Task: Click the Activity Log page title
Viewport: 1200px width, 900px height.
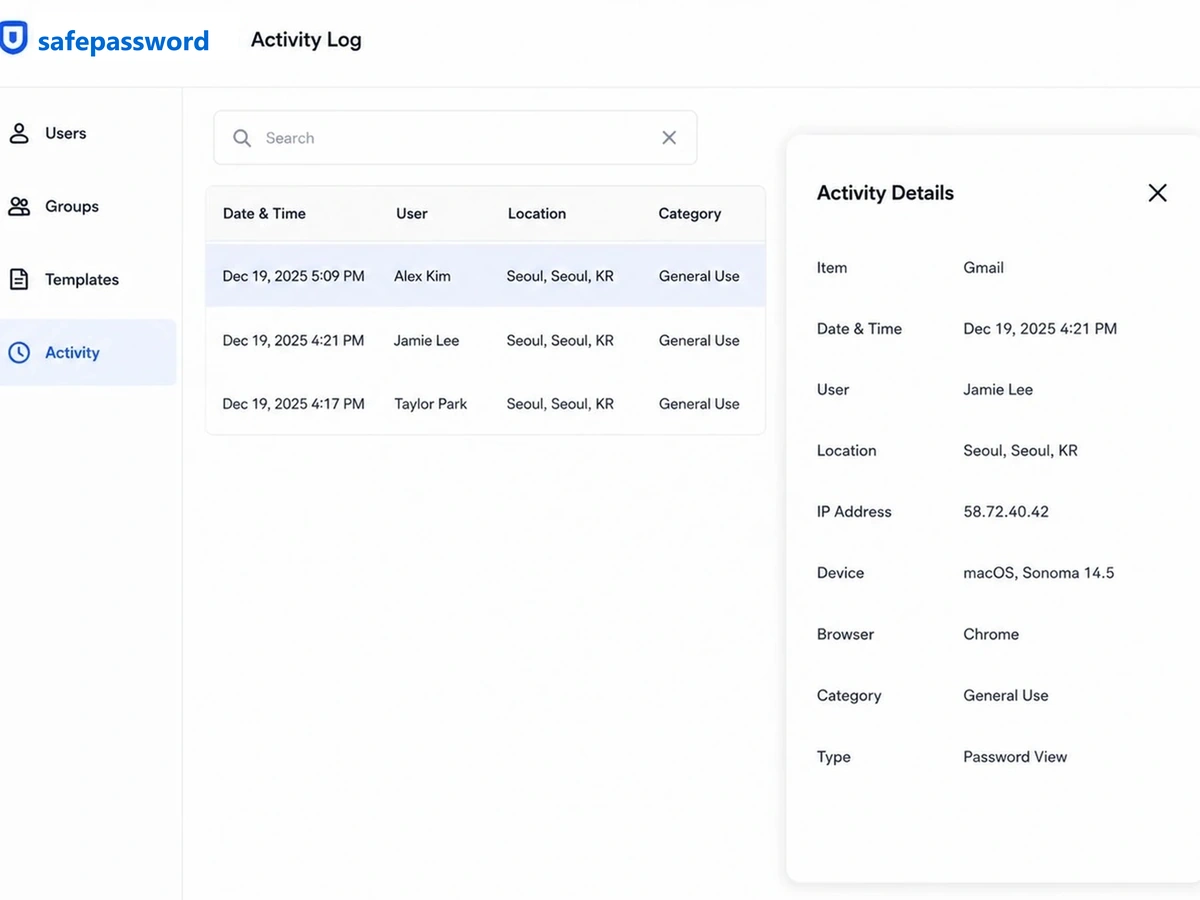Action: [306, 40]
